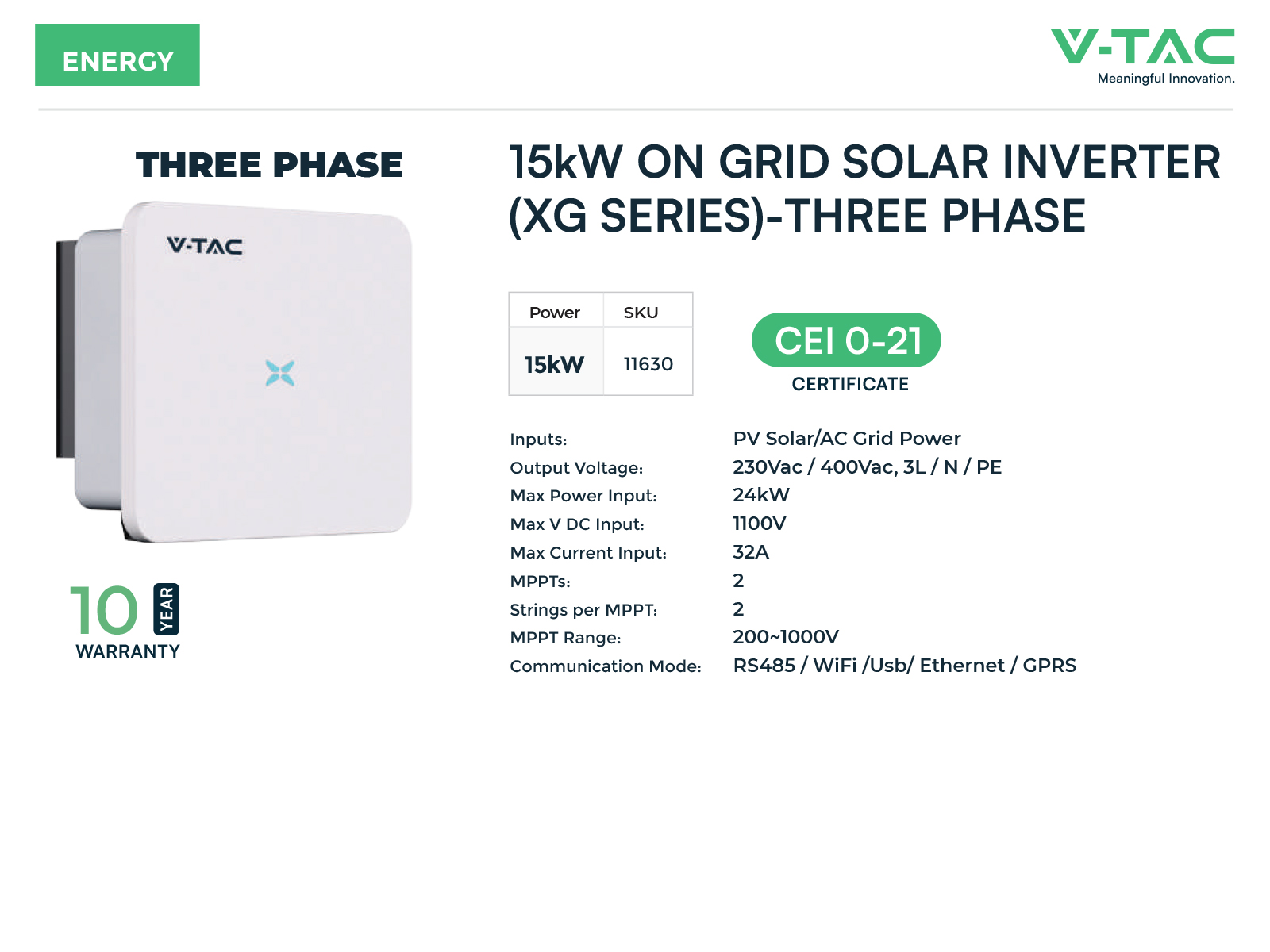The height and width of the screenshot is (952, 1270).
Task: Click the CEI 0-21 certificate badge
Action: [846, 340]
